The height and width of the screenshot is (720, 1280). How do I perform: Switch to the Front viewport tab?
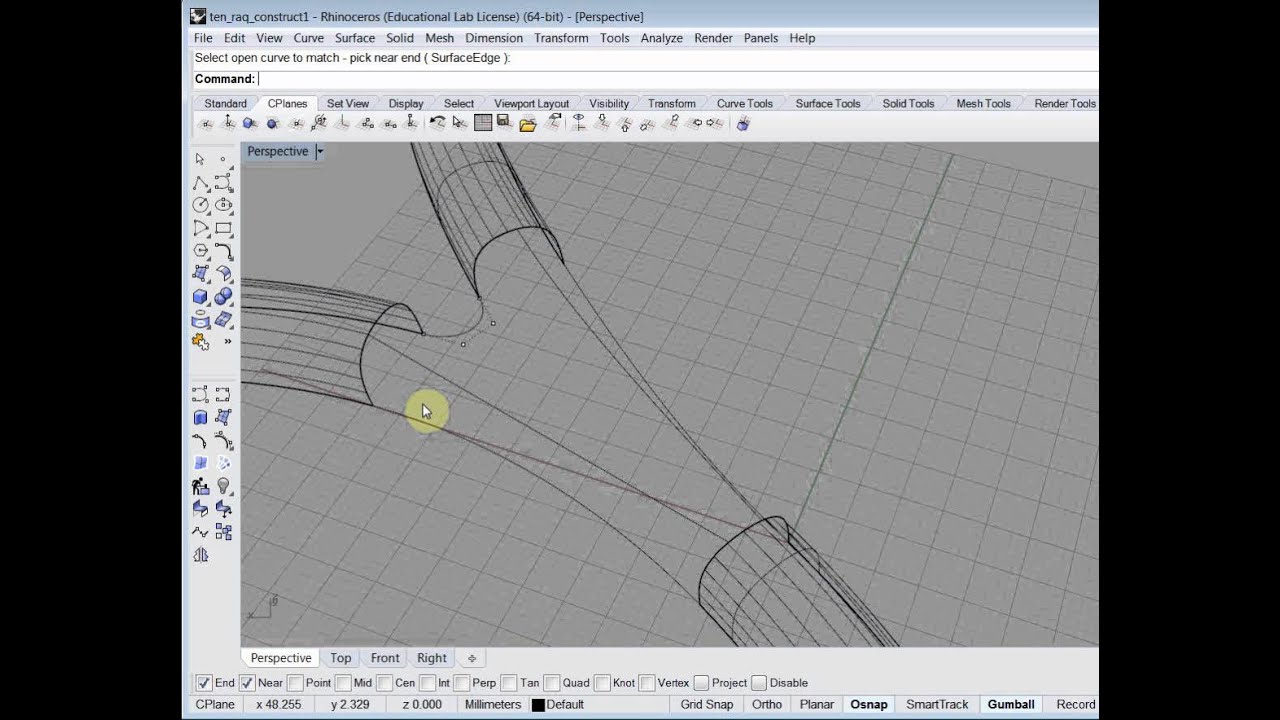pyautogui.click(x=385, y=658)
